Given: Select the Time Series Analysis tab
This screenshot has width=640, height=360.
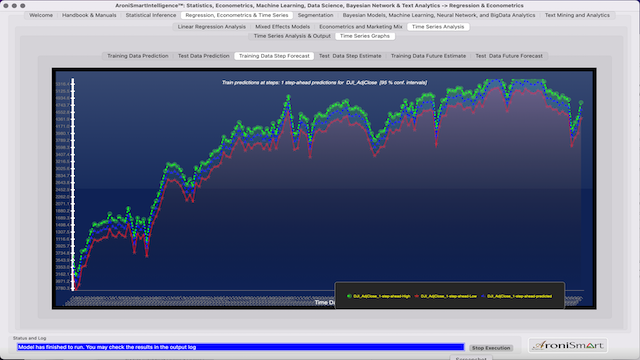Looking at the screenshot, I should point(438,27).
